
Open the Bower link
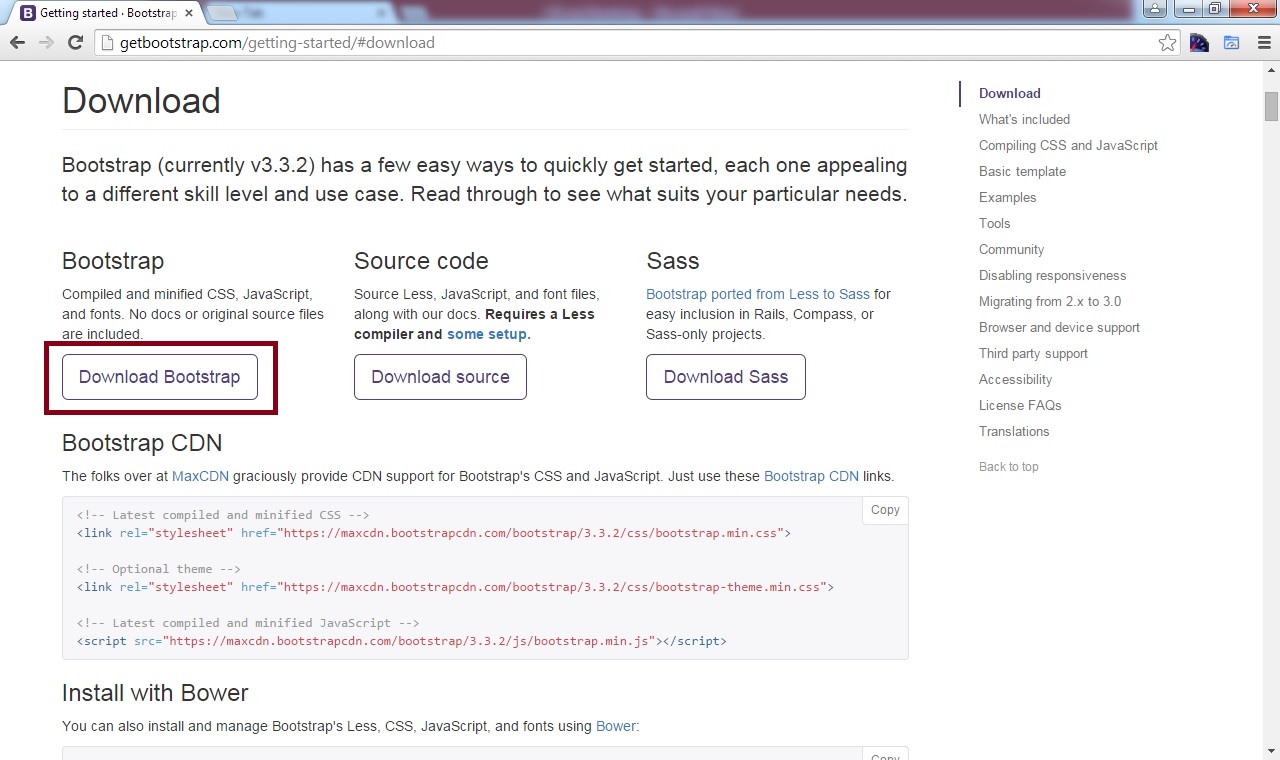click(x=615, y=726)
